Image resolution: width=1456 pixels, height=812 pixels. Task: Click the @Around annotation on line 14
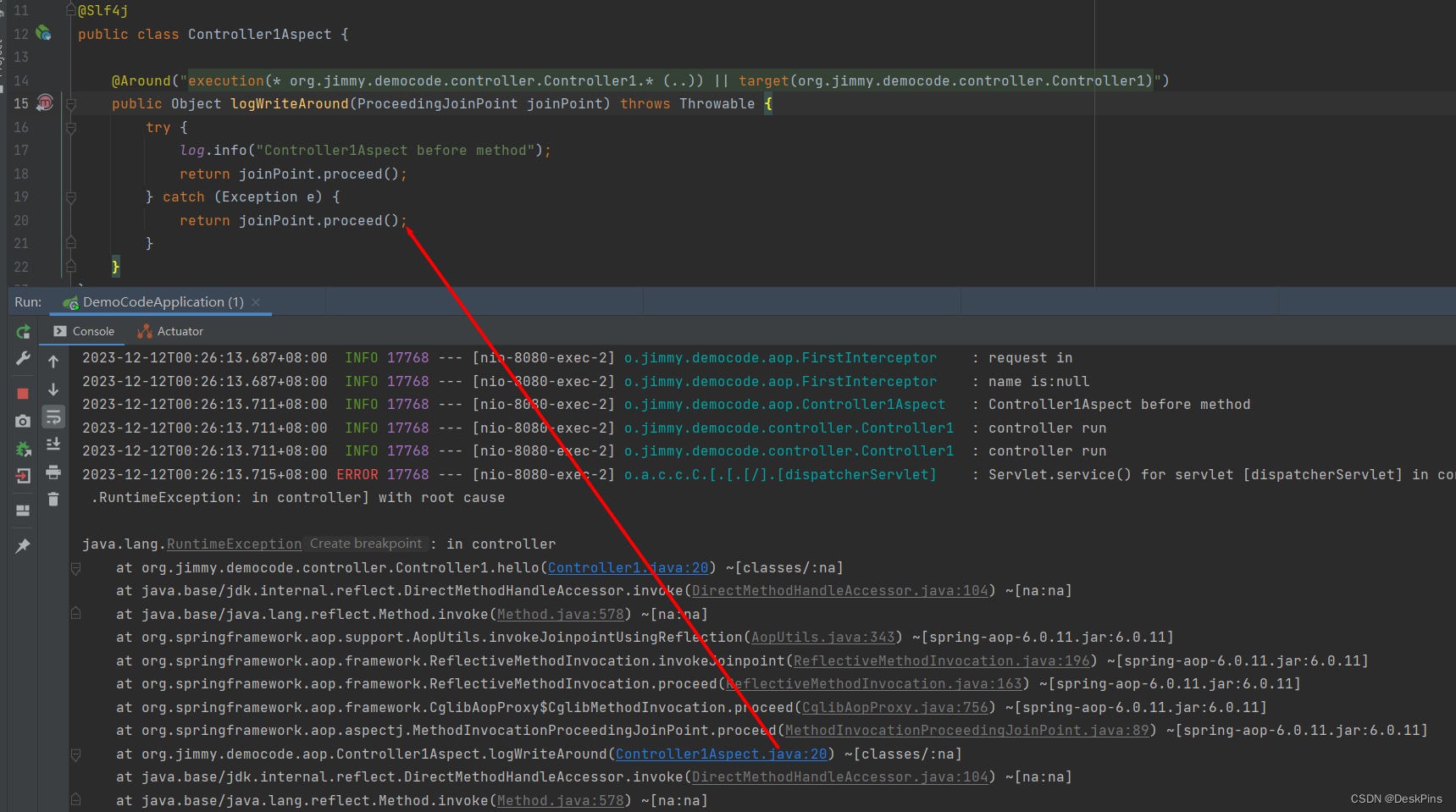(x=141, y=81)
